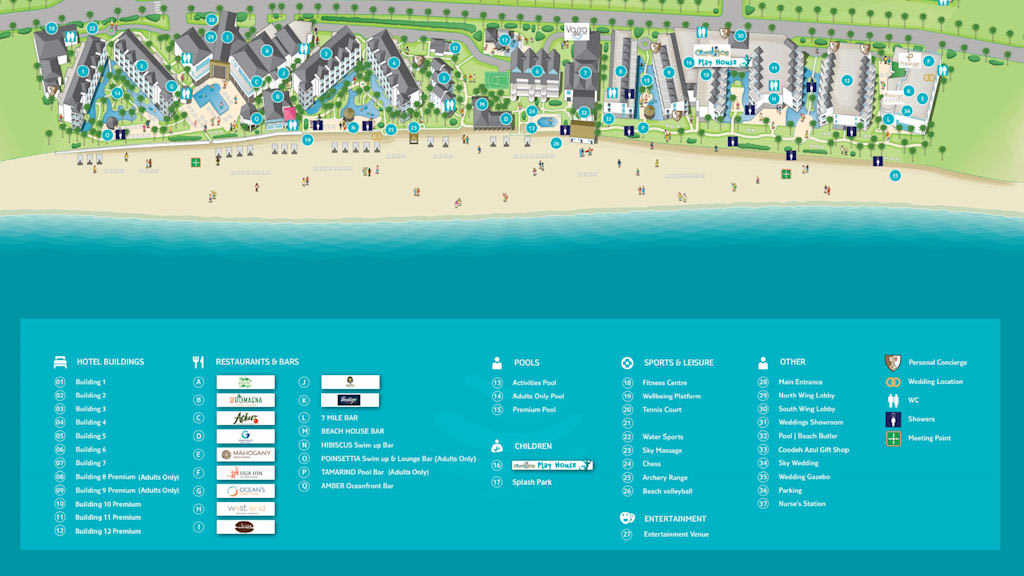Select the West End restaurant logo
The height and width of the screenshot is (576, 1024).
coord(245,509)
